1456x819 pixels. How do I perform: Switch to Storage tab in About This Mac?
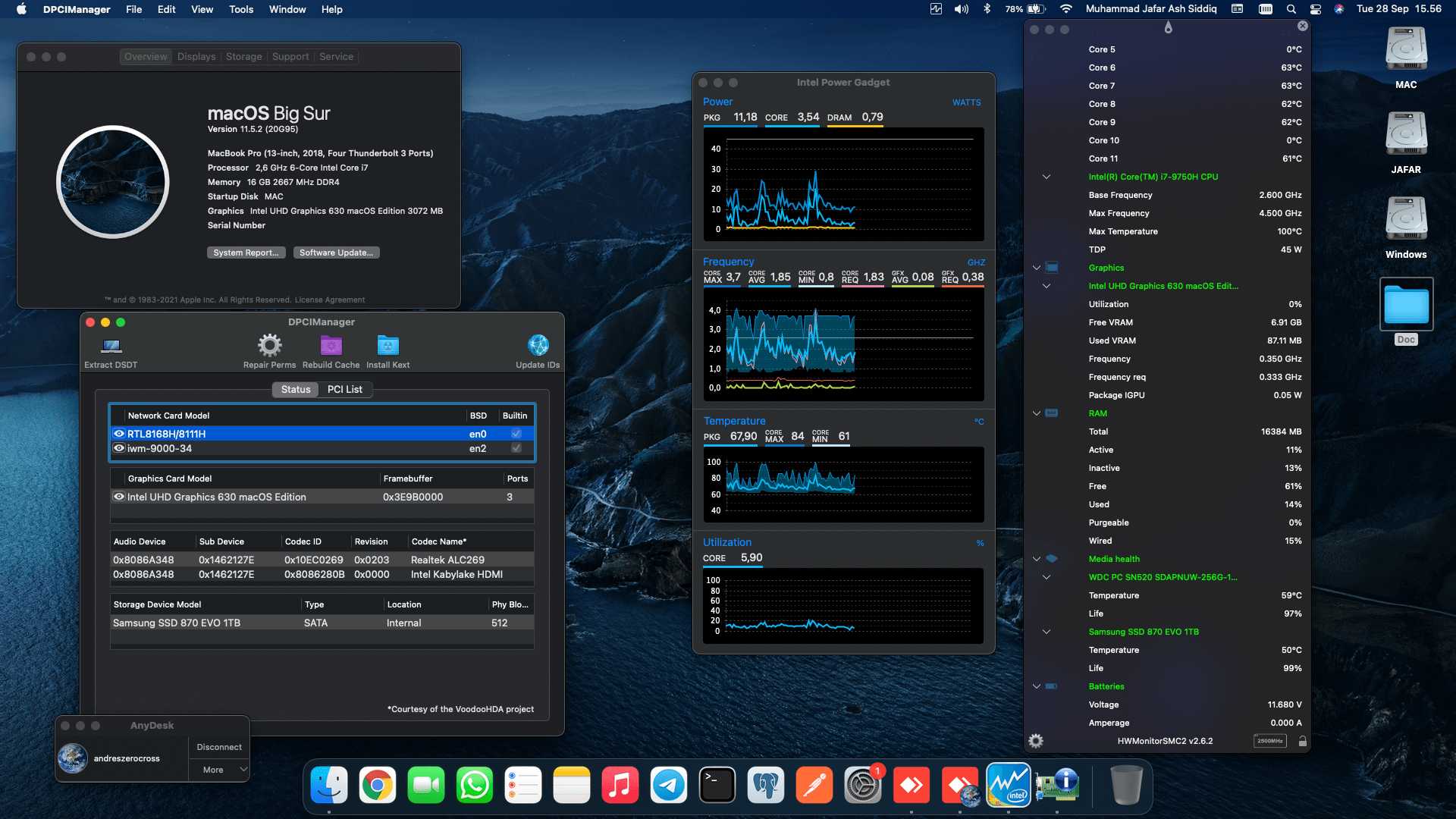[x=243, y=57]
